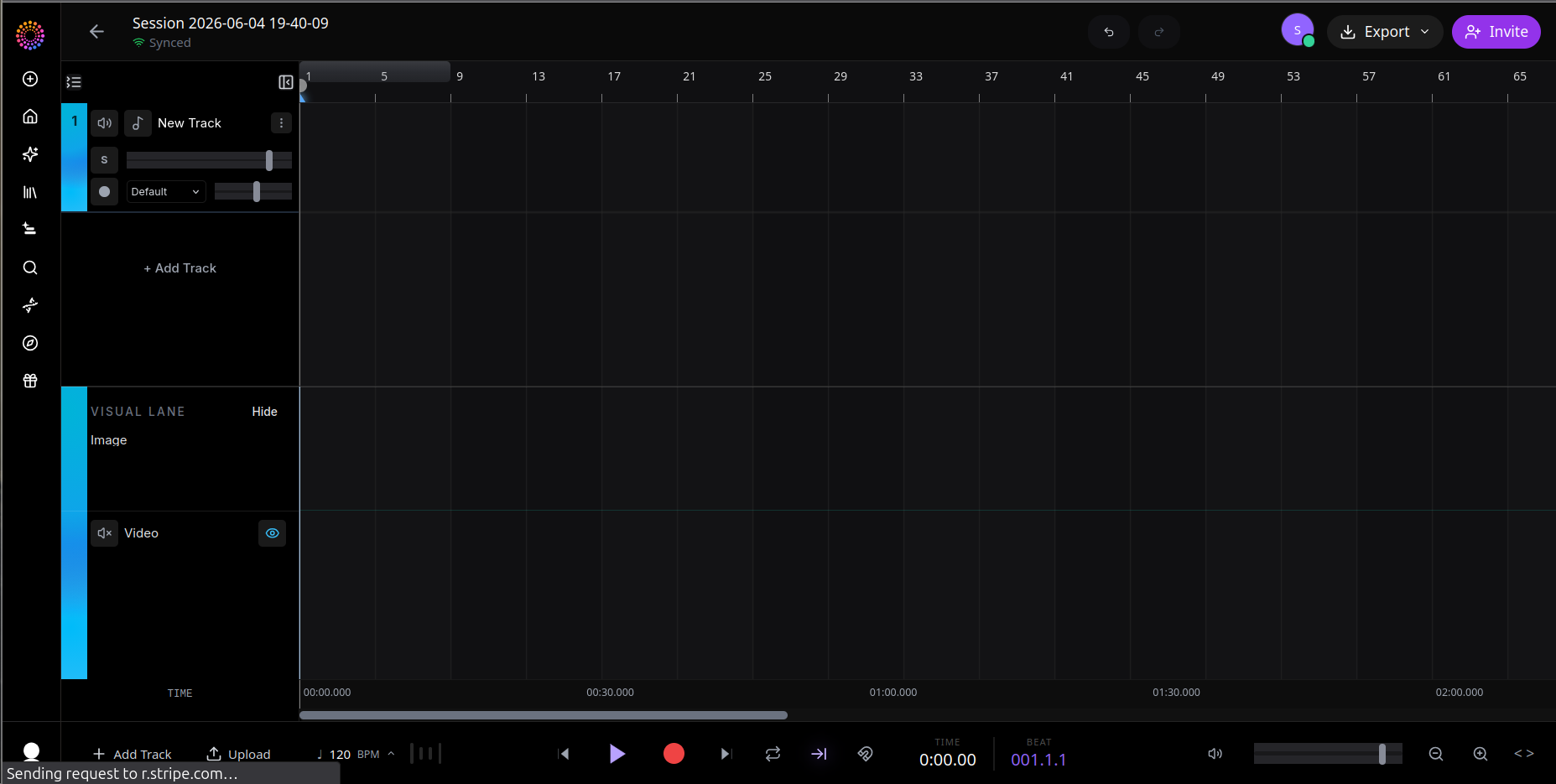Viewport: 1556px width, 784px height.
Task: Click the create new plus icon in sidebar
Action: (30, 79)
